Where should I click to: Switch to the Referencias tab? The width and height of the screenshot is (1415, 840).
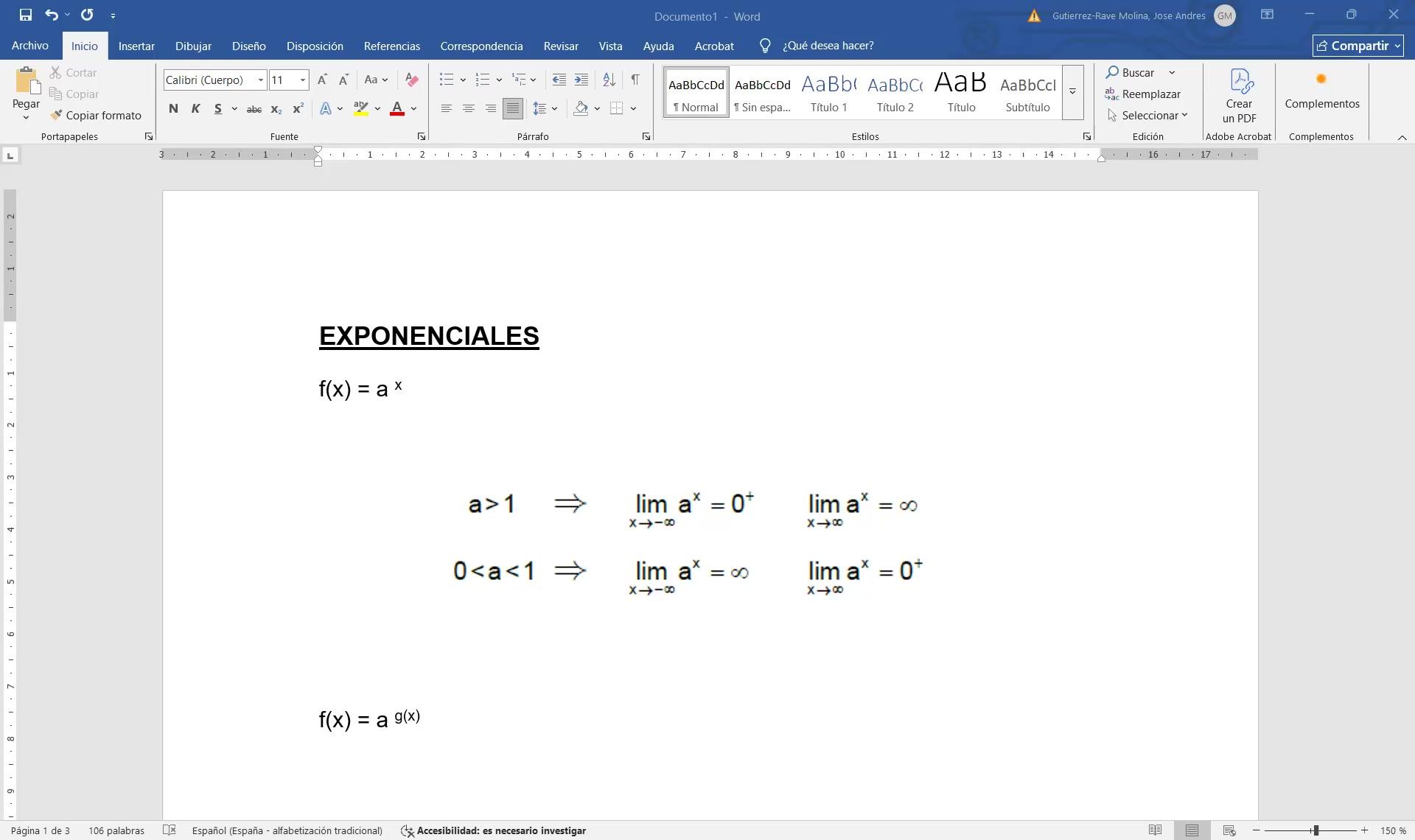tap(391, 46)
